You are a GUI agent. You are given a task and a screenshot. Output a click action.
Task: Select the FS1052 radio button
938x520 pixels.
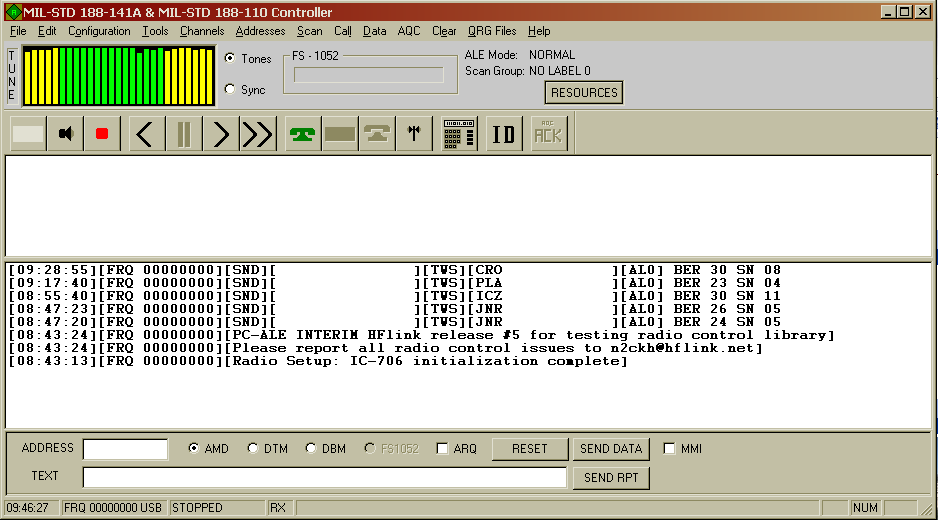[370, 448]
